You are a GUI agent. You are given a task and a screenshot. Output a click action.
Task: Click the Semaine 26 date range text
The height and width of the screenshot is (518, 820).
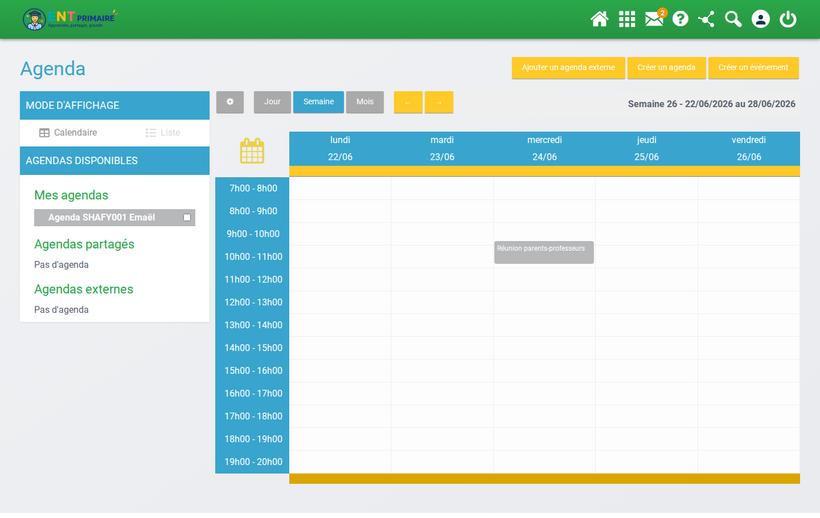711,104
